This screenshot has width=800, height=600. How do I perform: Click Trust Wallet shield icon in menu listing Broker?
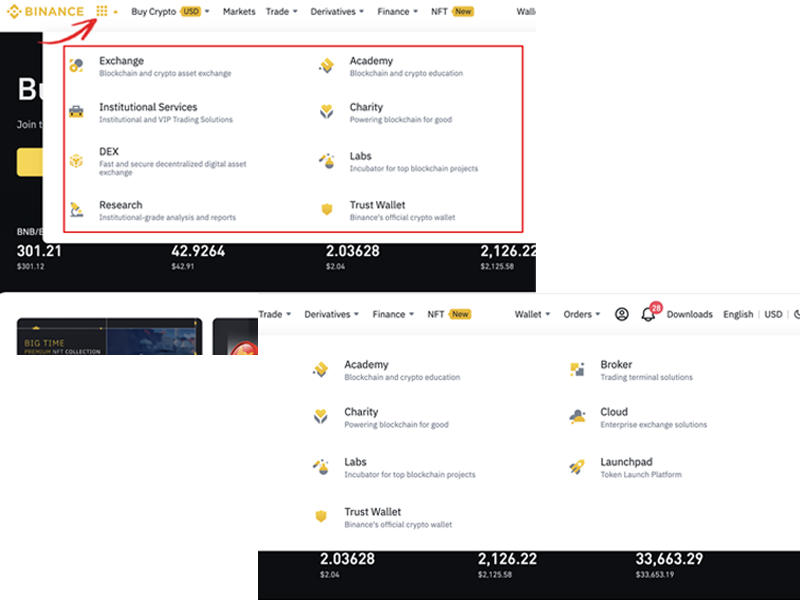[321, 516]
